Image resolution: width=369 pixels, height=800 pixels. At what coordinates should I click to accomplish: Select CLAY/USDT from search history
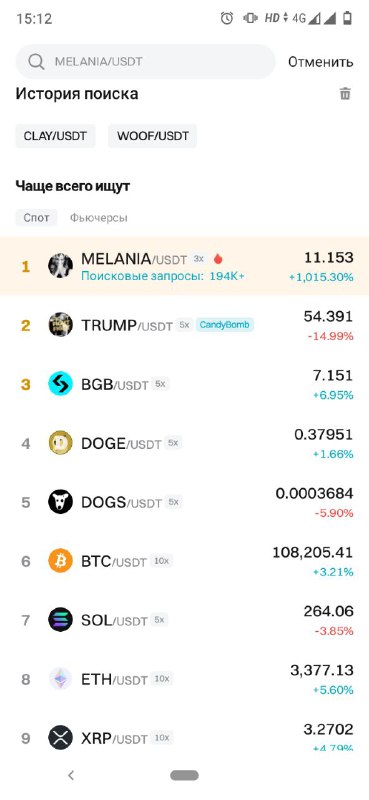(56, 136)
